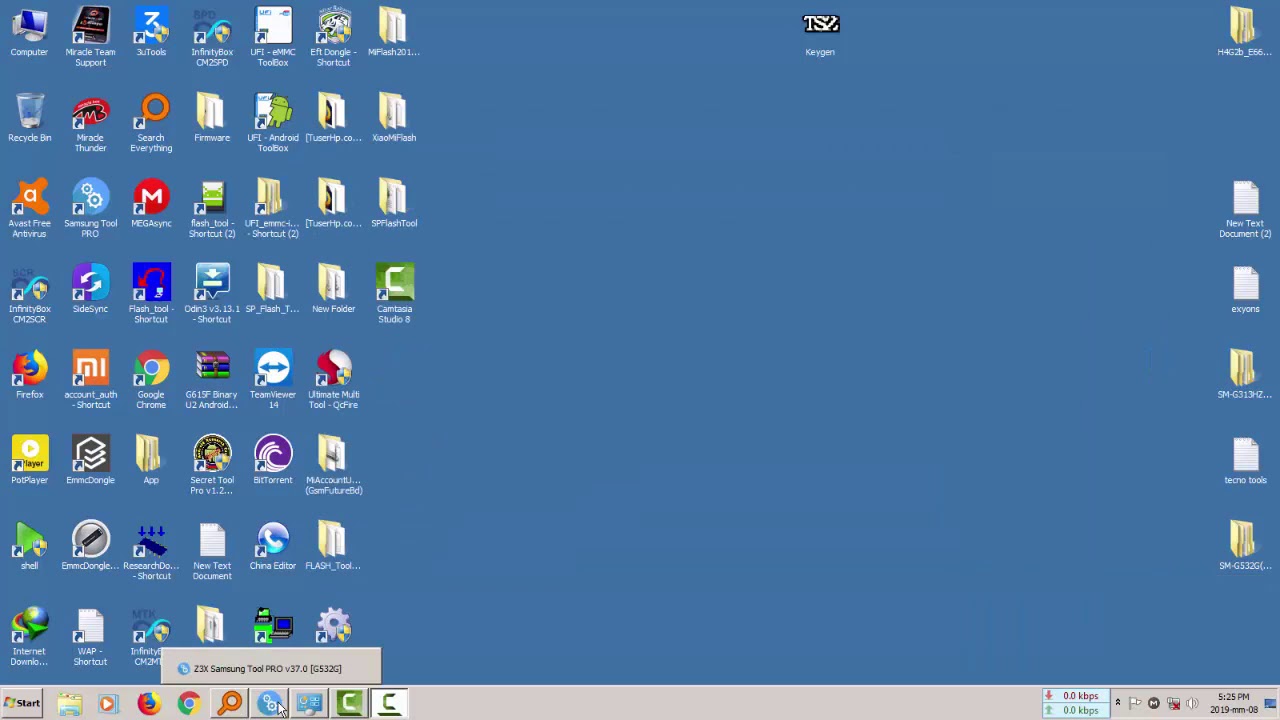Launch BitTorrent
Viewport: 1280px width, 720px height.
click(x=273, y=460)
